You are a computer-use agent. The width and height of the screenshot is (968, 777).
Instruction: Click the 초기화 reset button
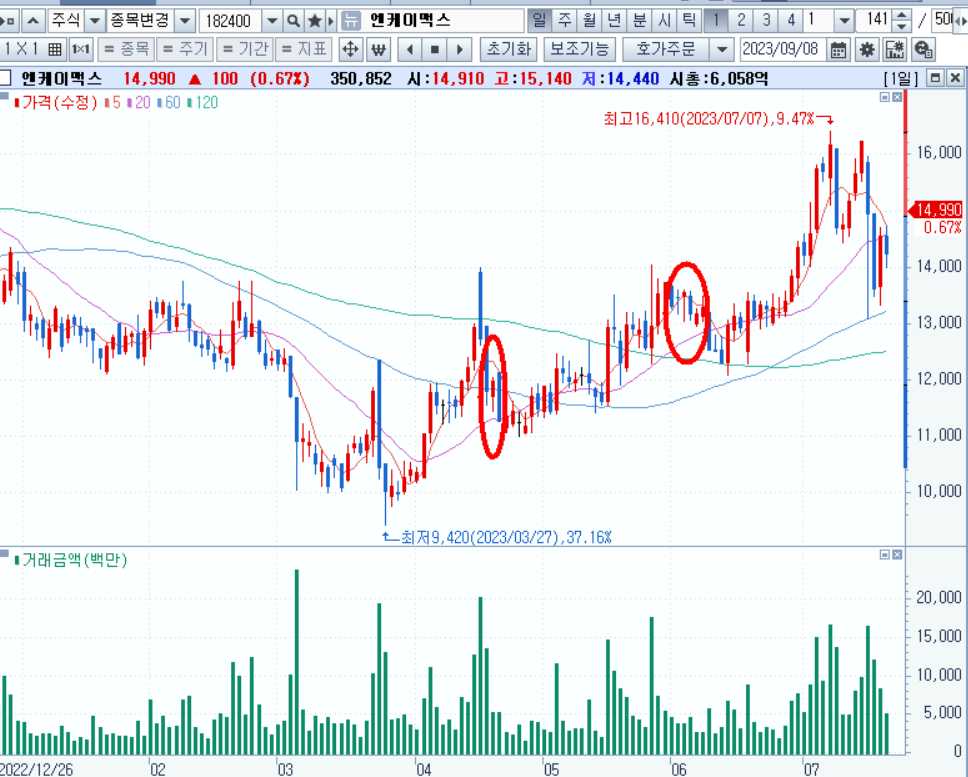pos(509,49)
